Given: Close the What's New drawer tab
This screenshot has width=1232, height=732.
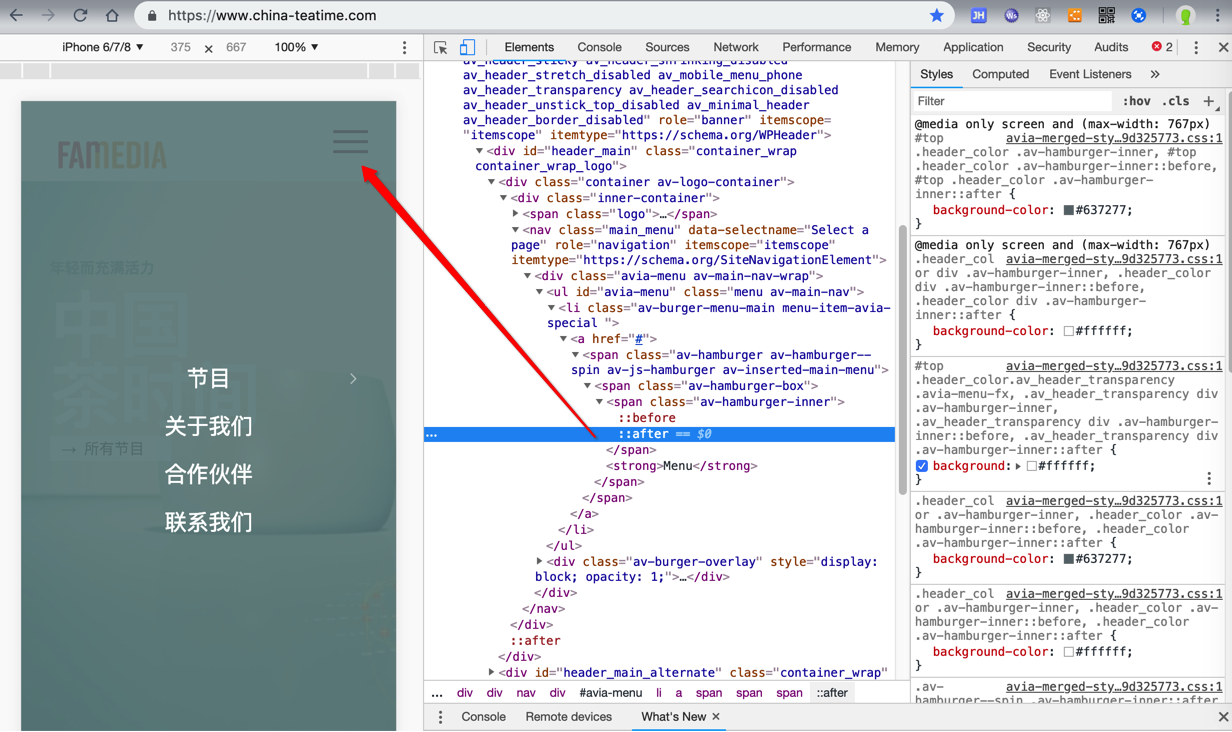Looking at the screenshot, I should tap(716, 717).
